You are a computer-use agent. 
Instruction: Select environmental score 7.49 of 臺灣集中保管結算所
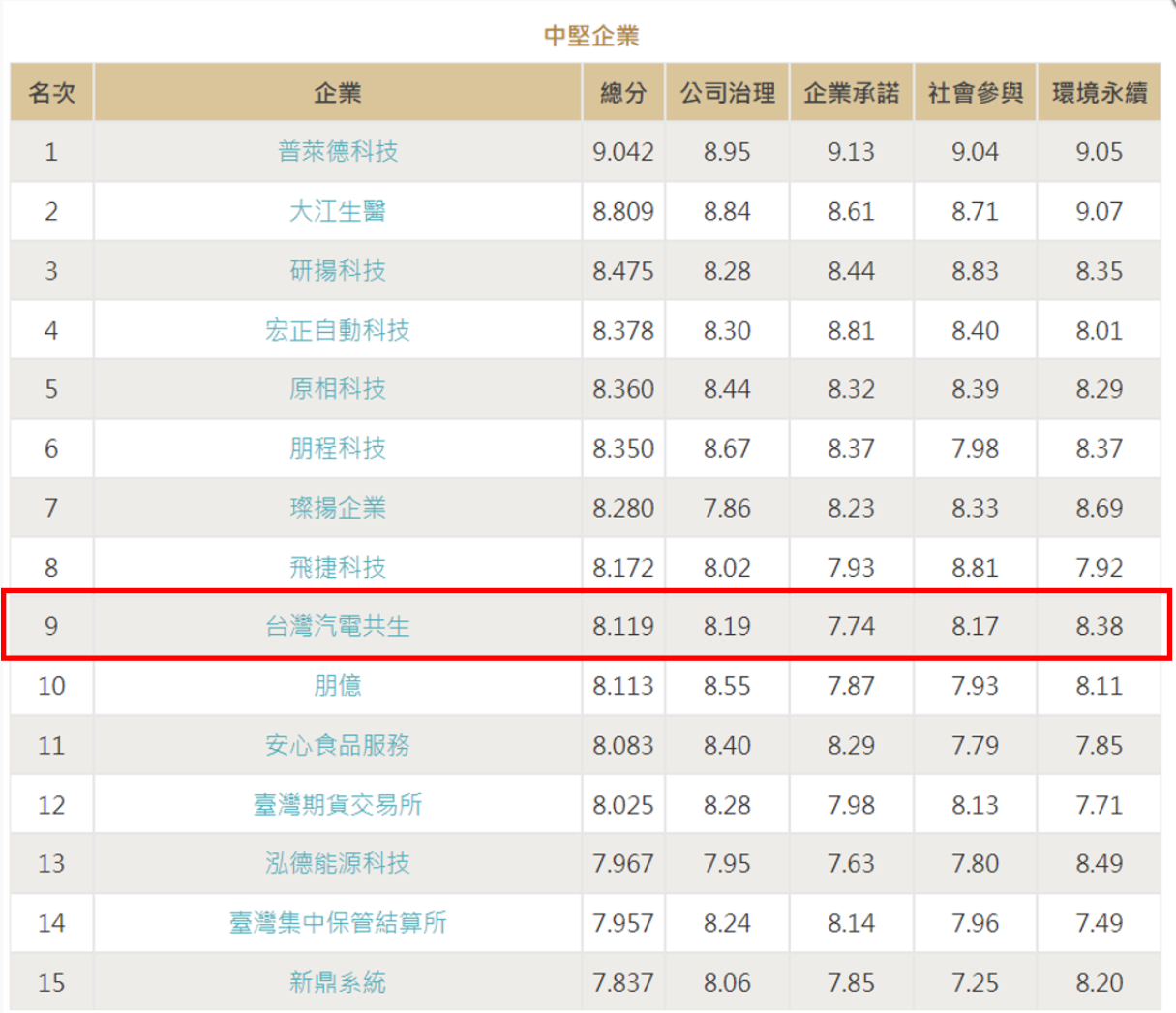1099,923
